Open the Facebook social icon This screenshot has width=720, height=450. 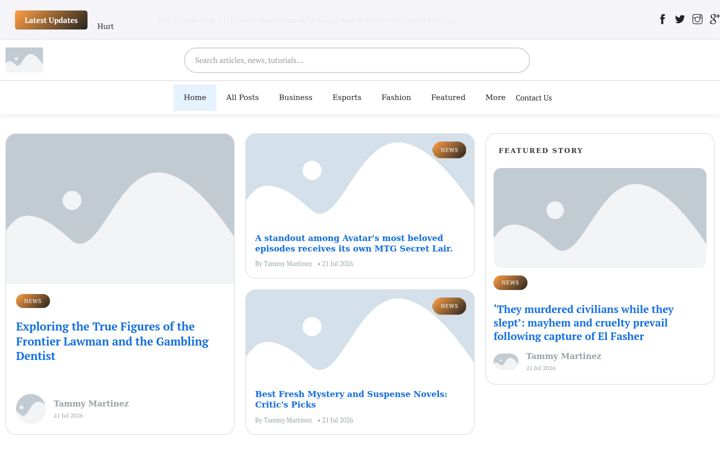tap(662, 19)
